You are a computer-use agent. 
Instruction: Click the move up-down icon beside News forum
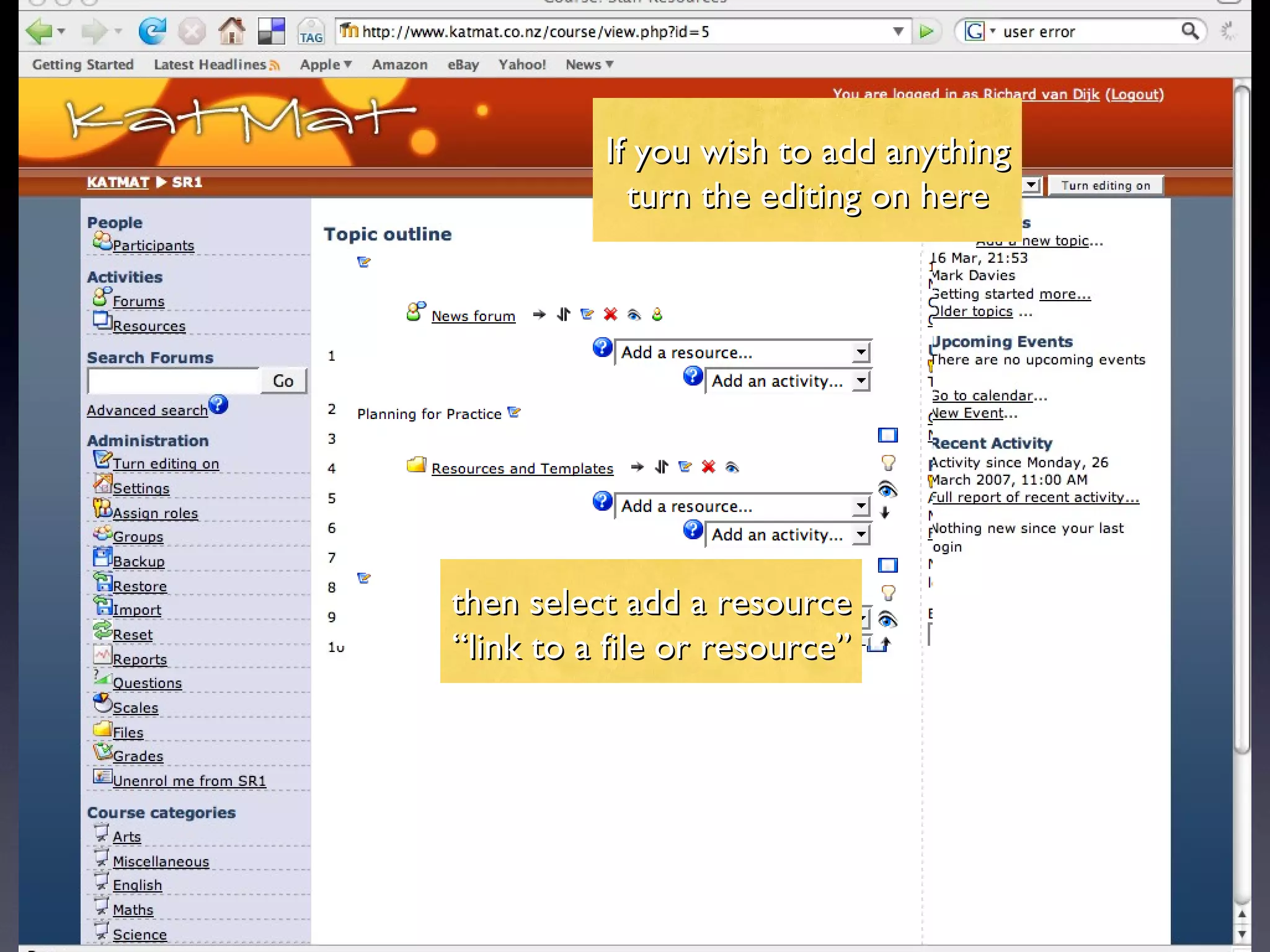[563, 315]
